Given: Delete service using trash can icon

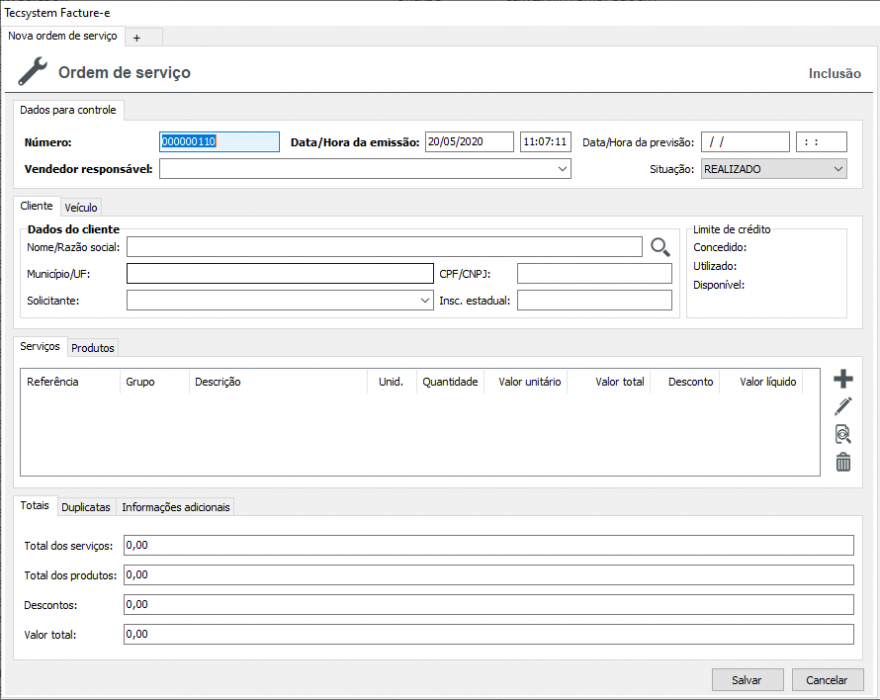Looking at the screenshot, I should [843, 462].
